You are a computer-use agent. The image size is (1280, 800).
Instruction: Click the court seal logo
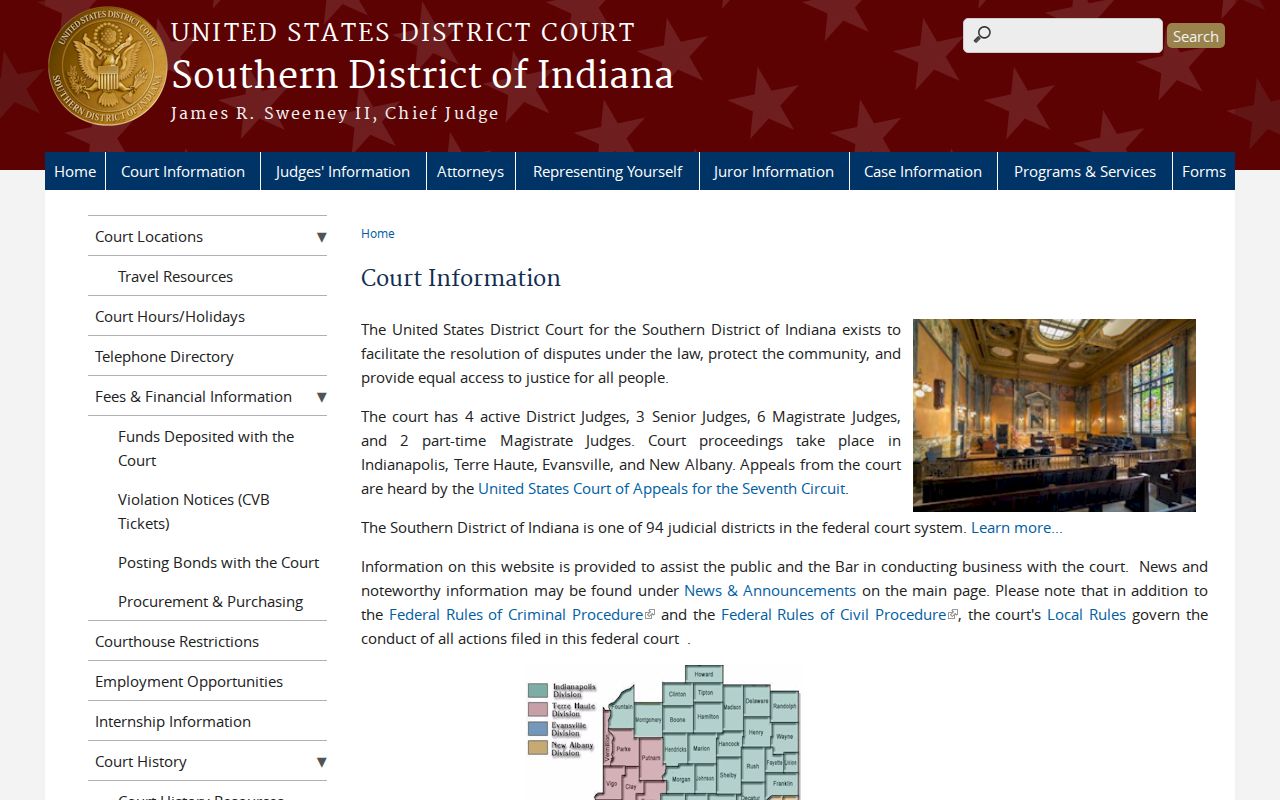point(107,67)
